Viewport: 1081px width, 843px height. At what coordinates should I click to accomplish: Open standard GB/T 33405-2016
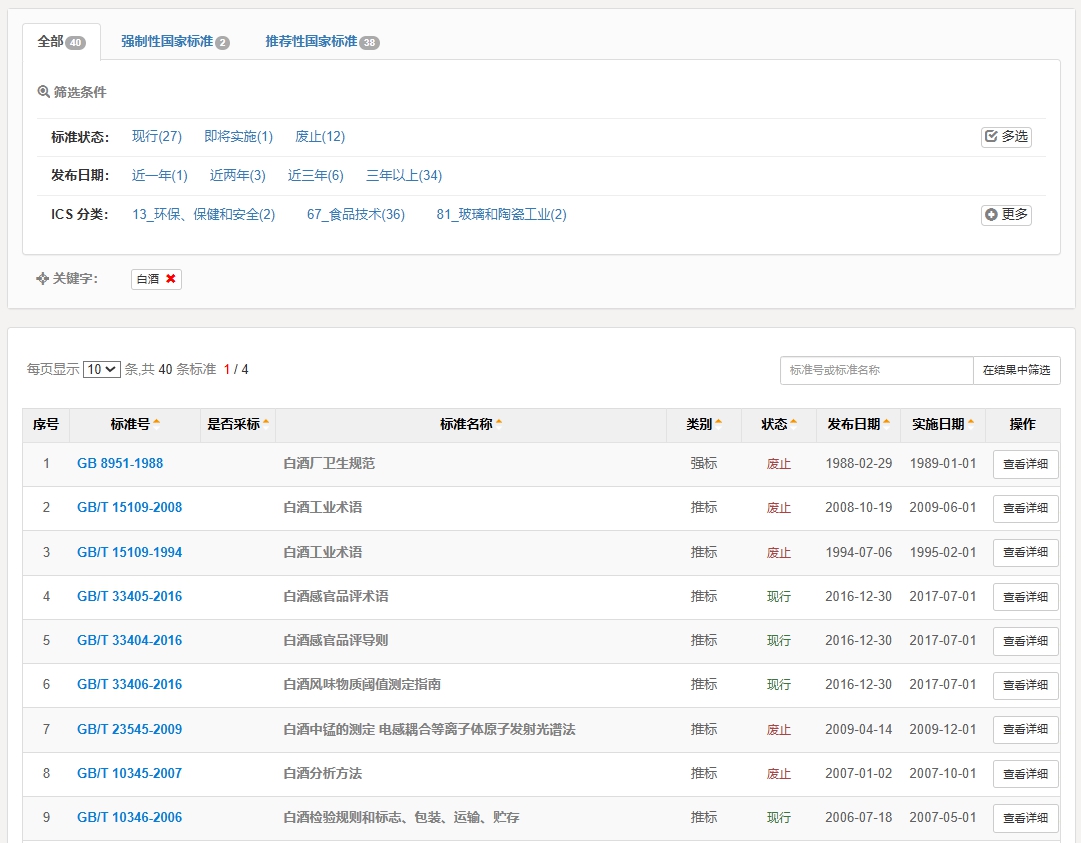(x=130, y=596)
